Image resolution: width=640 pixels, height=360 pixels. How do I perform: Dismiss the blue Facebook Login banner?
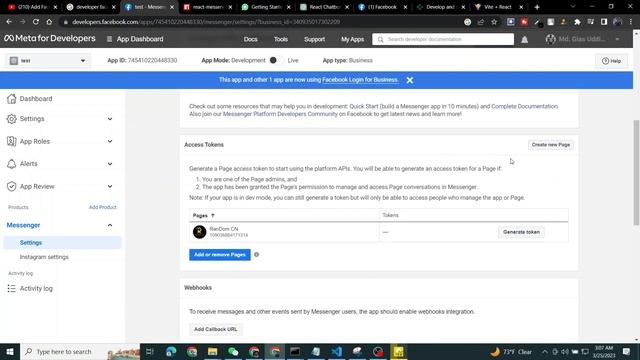pos(410,80)
